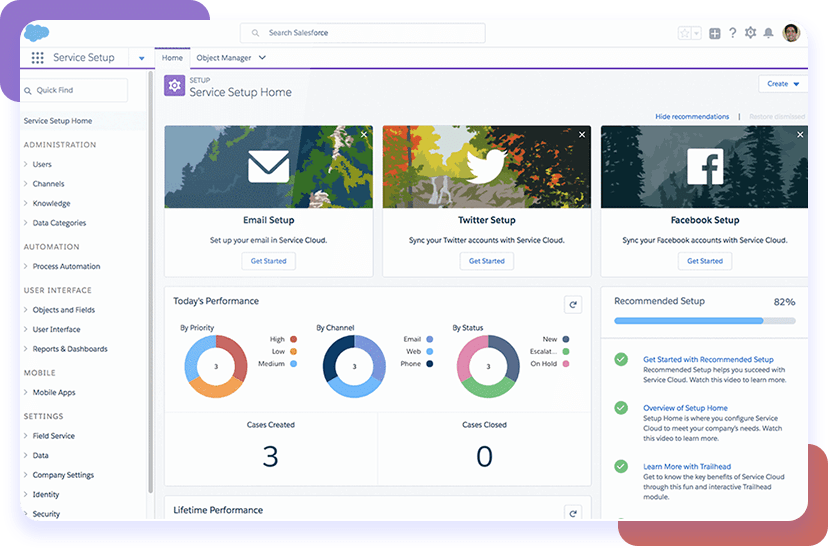Expand the User Interface tree item
Screen dimensions: 828x552
[25, 329]
